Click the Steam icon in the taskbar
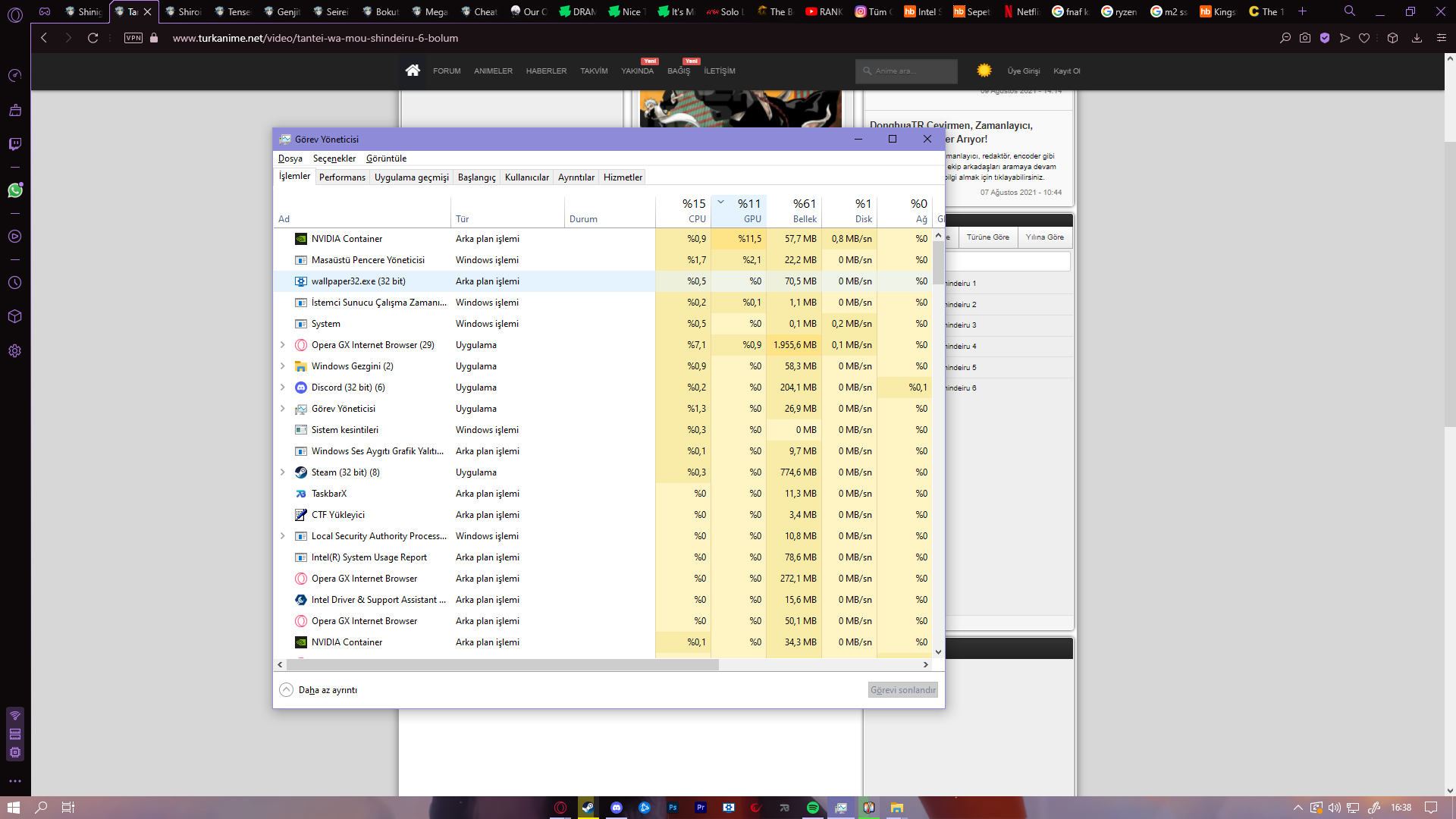Viewport: 1456px width, 819px height. click(x=588, y=808)
